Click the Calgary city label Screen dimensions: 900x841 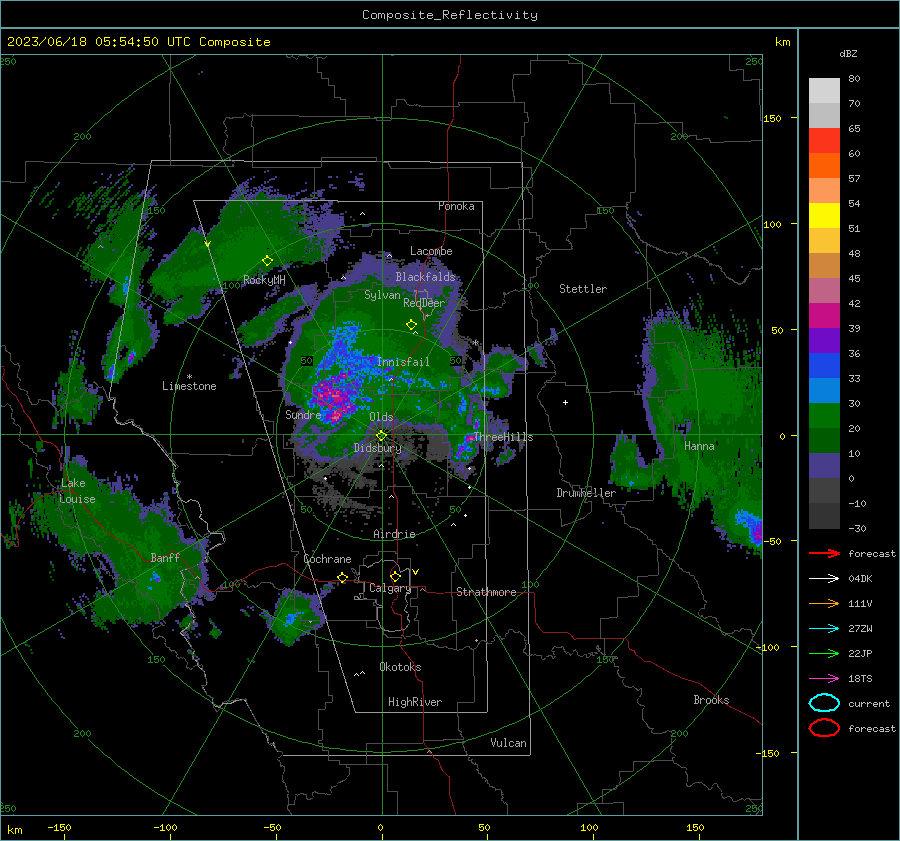pyautogui.click(x=390, y=588)
